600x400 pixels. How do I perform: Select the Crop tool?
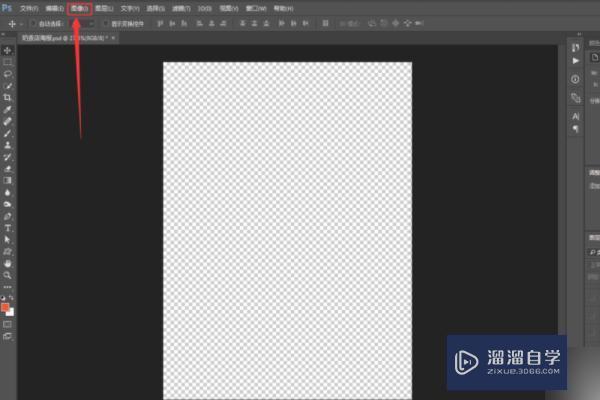[7, 98]
